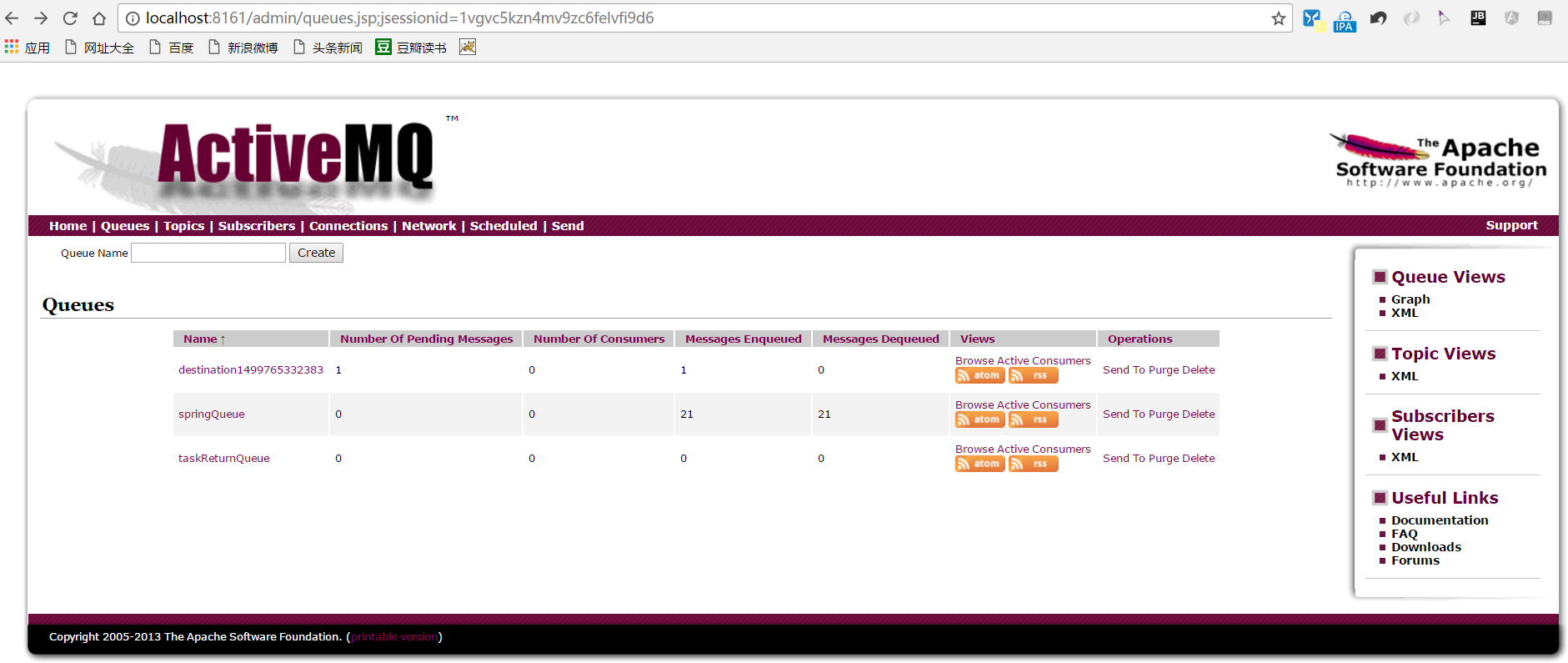Click Send To for springQueue
Viewport: 1568px width, 663px height.
(x=1124, y=414)
